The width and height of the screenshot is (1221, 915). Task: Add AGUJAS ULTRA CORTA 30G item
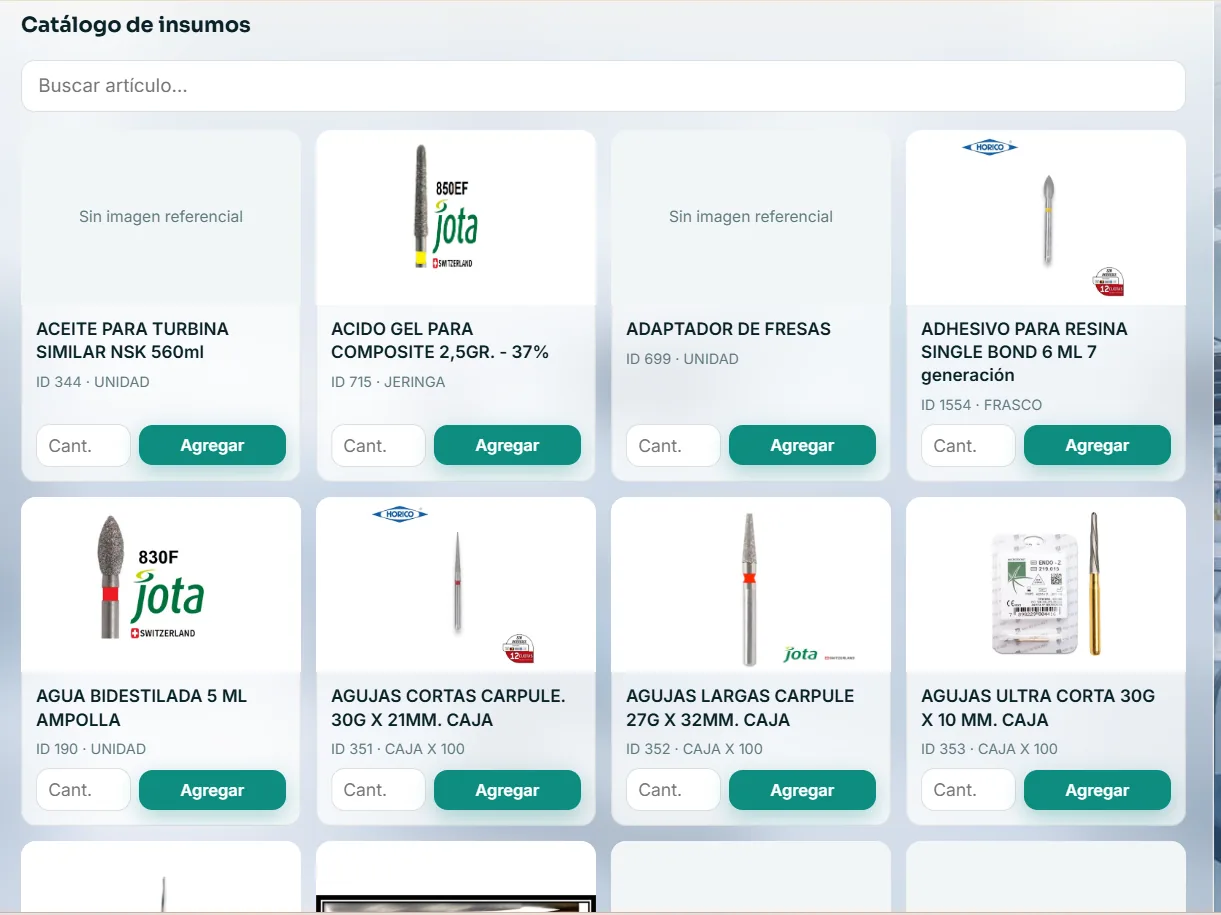(x=1097, y=790)
